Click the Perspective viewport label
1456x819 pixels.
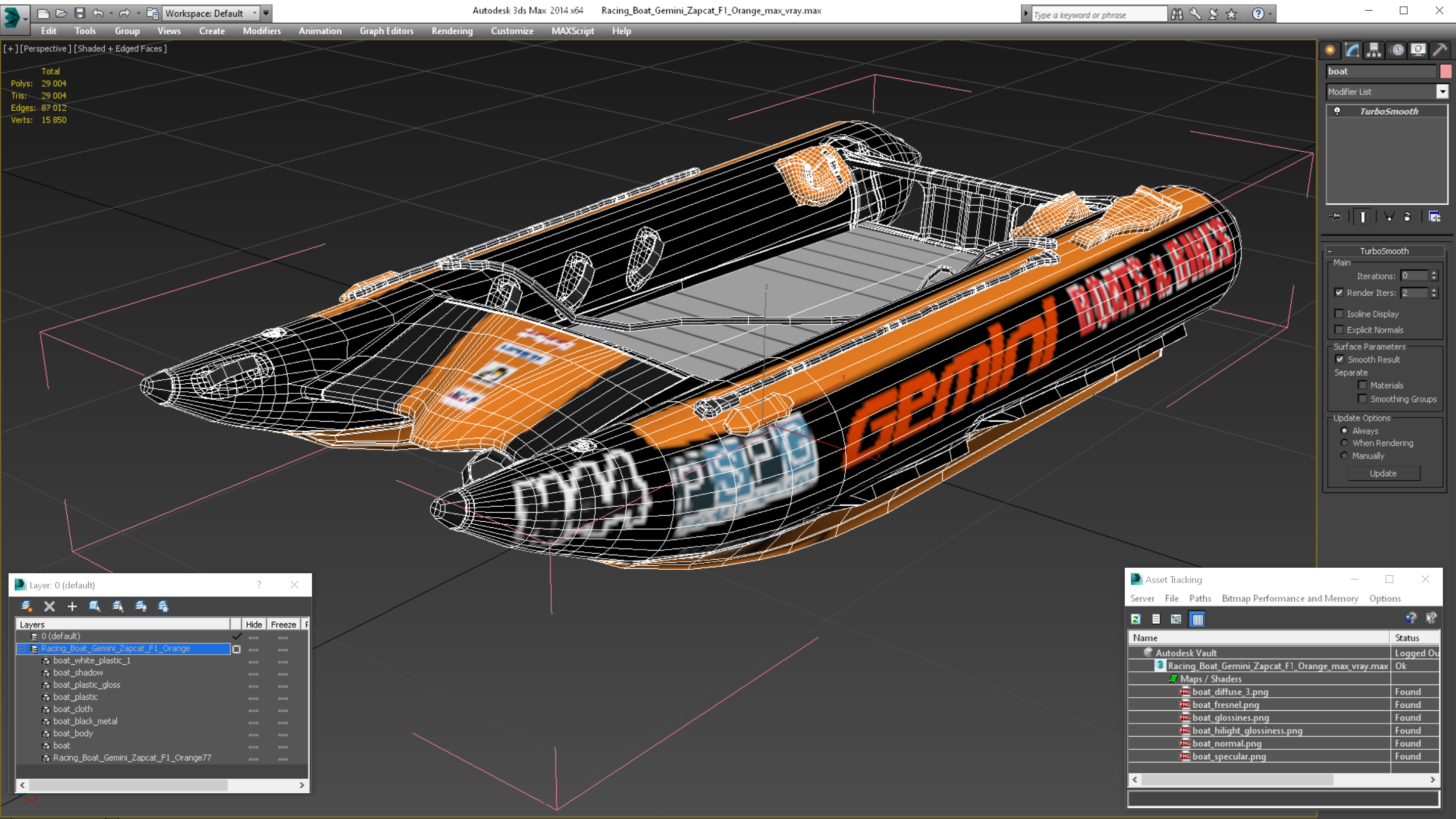coord(46,49)
